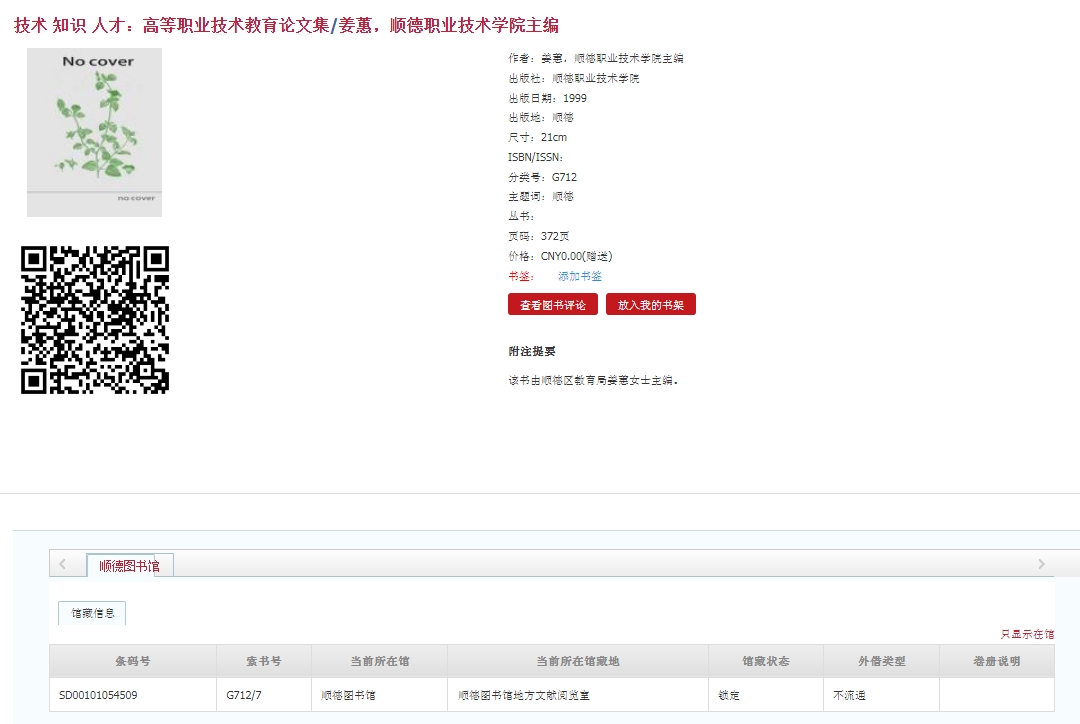Click the summary sentence under 附注提要
1080x724 pixels.
(x=593, y=380)
